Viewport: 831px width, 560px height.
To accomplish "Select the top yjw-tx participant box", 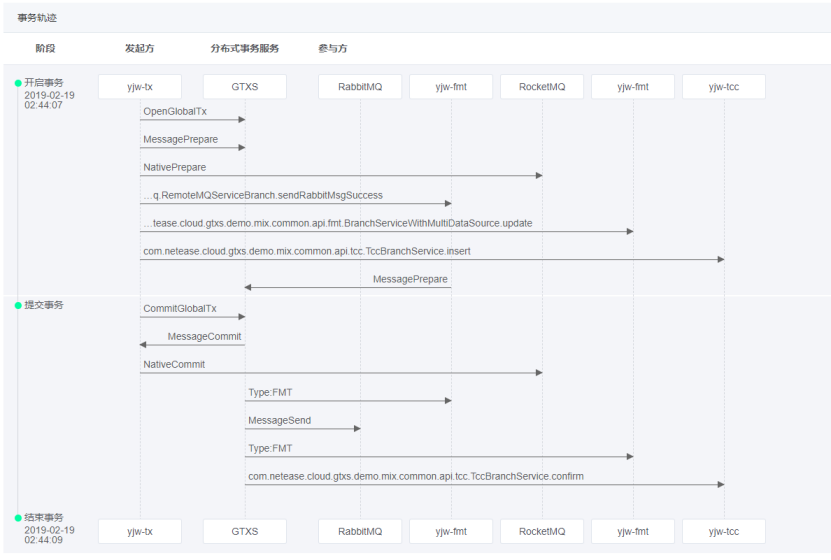I will tap(140, 87).
